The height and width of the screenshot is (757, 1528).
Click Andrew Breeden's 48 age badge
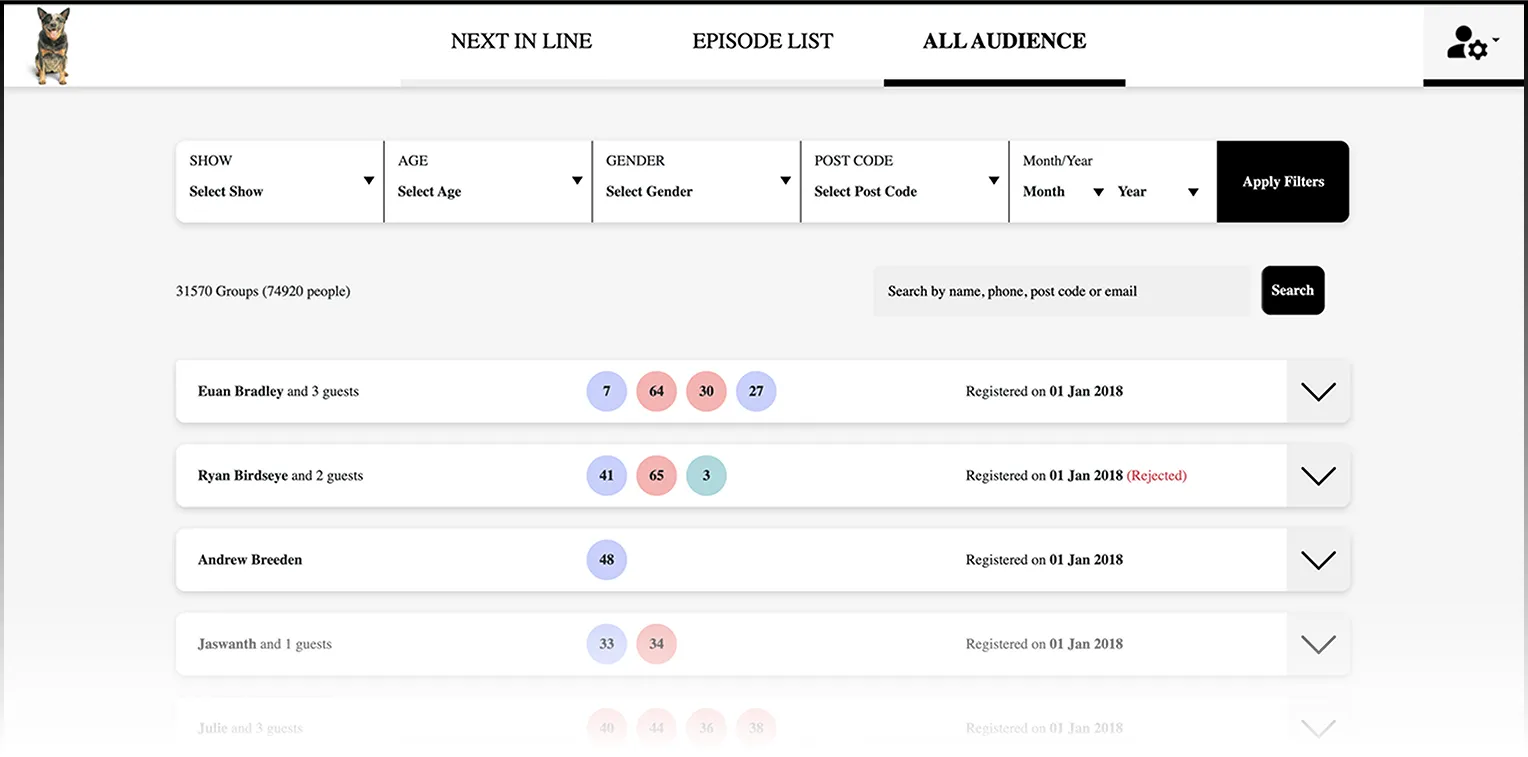(x=606, y=560)
